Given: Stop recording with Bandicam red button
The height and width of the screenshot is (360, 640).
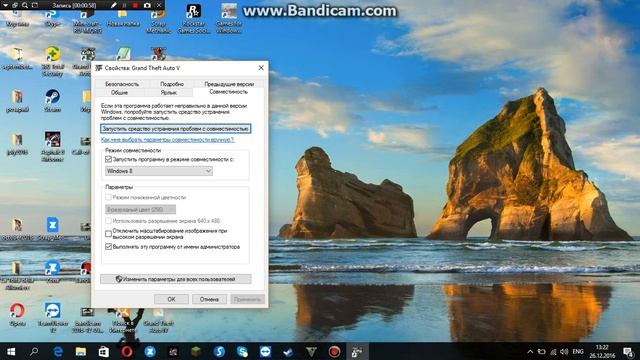Looking at the screenshot, I should point(136,5).
